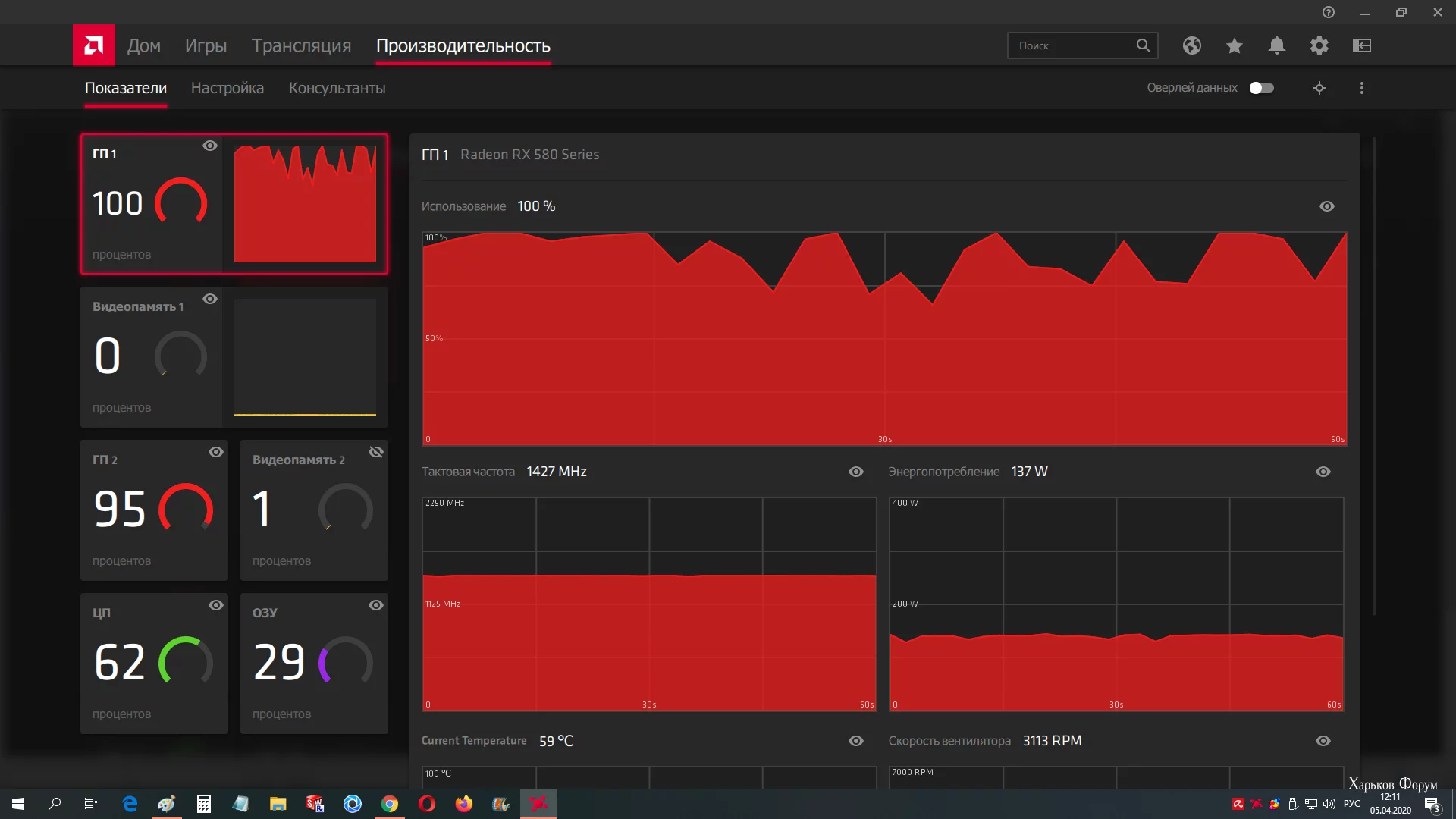
Task: Open Chrome from the Windows taskbar
Action: click(390, 804)
